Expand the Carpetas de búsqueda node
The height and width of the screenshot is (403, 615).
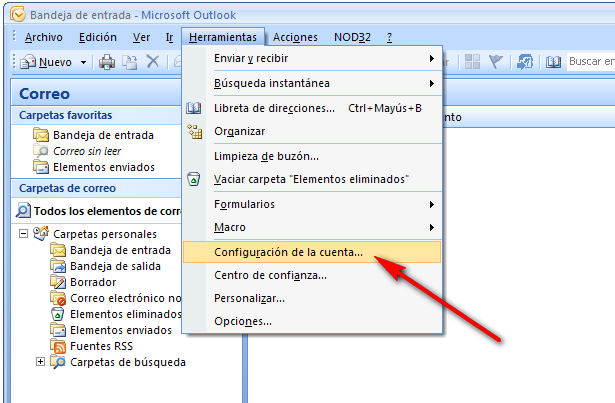pyautogui.click(x=40, y=361)
